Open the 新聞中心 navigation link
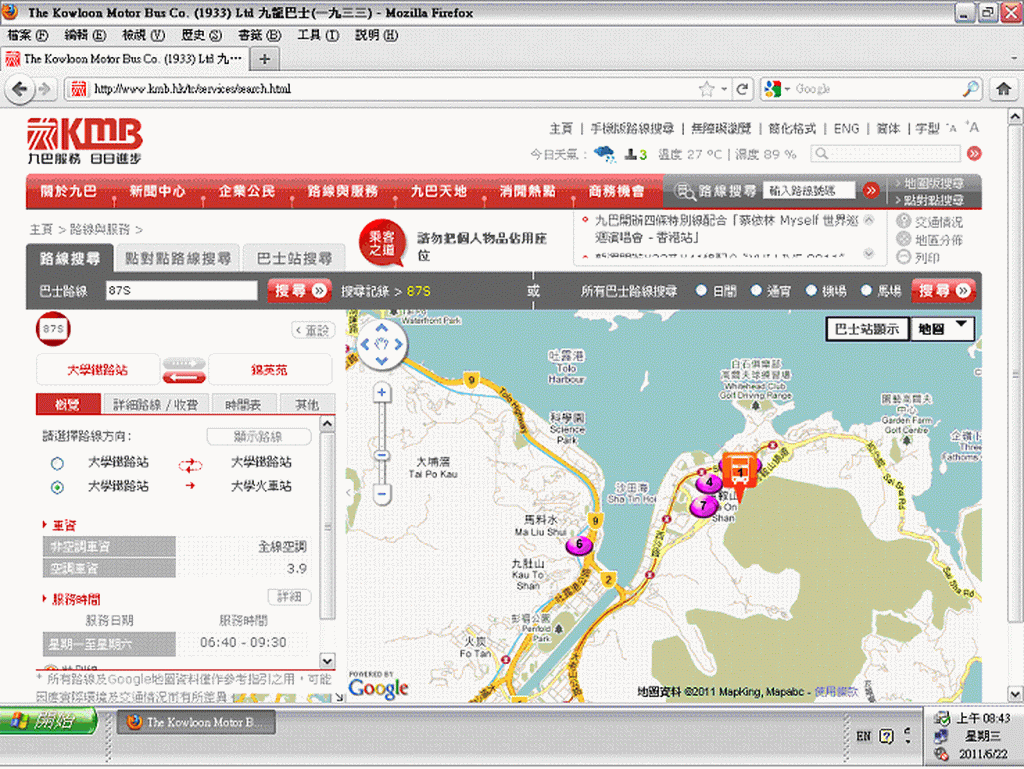 (x=157, y=191)
